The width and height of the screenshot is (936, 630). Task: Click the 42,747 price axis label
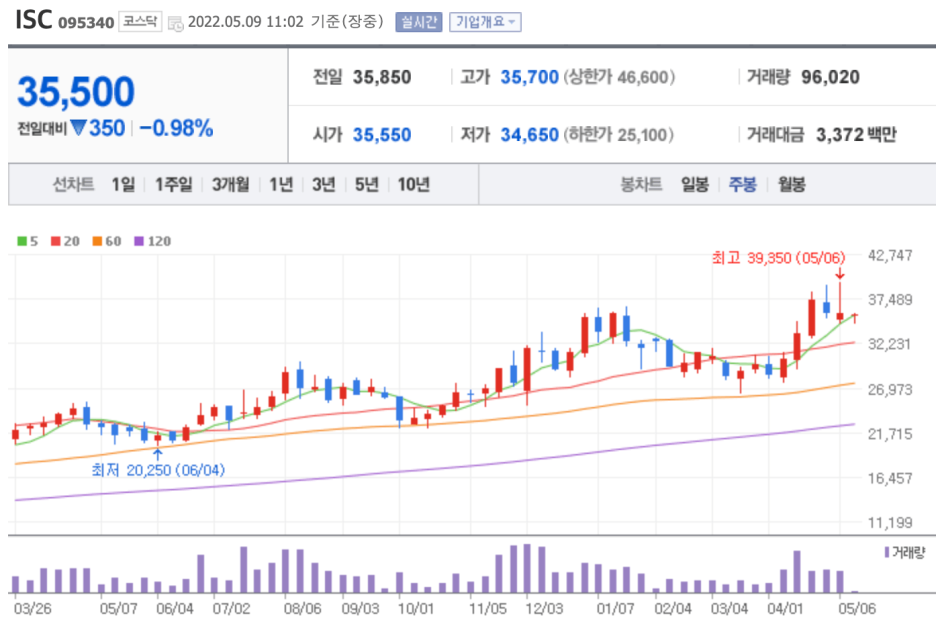[x=890, y=256]
